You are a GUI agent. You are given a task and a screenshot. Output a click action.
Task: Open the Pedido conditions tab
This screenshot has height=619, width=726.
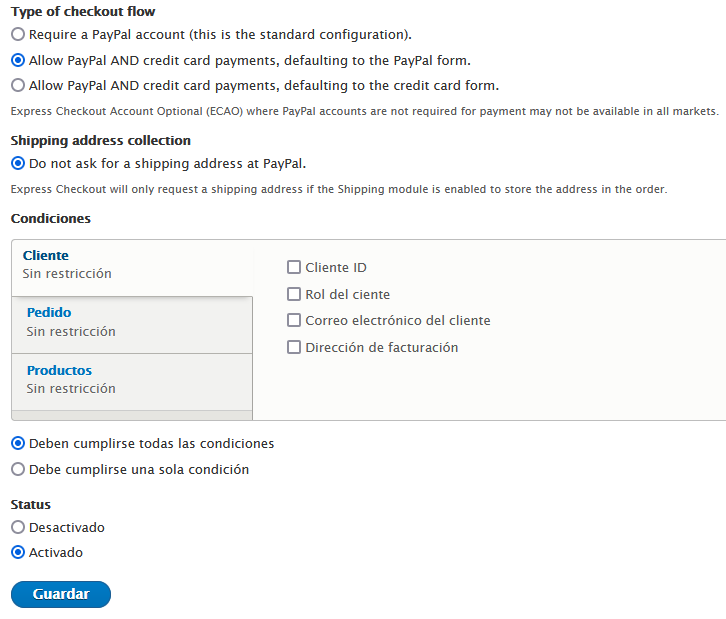point(132,325)
